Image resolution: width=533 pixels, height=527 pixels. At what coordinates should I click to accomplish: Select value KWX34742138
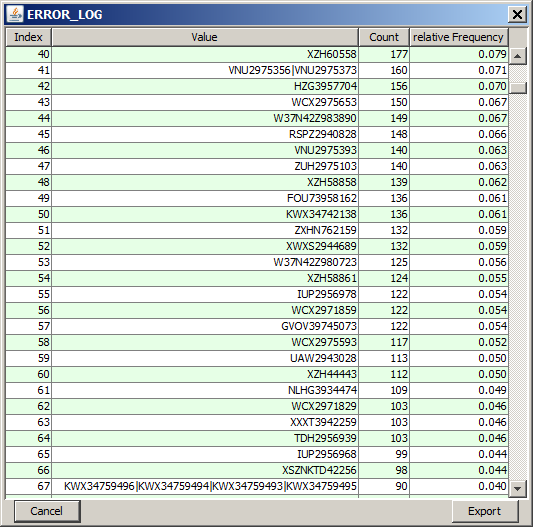pos(205,214)
